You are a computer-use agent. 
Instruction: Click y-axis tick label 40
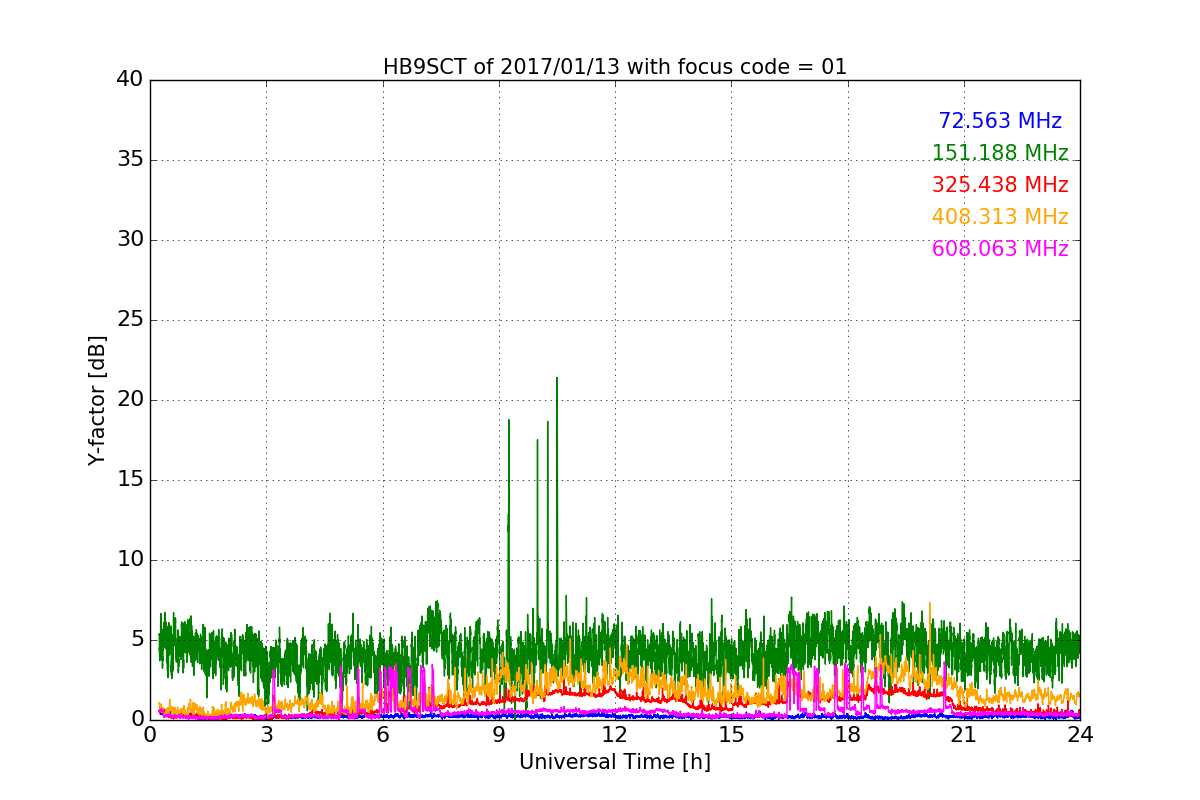(x=130, y=80)
